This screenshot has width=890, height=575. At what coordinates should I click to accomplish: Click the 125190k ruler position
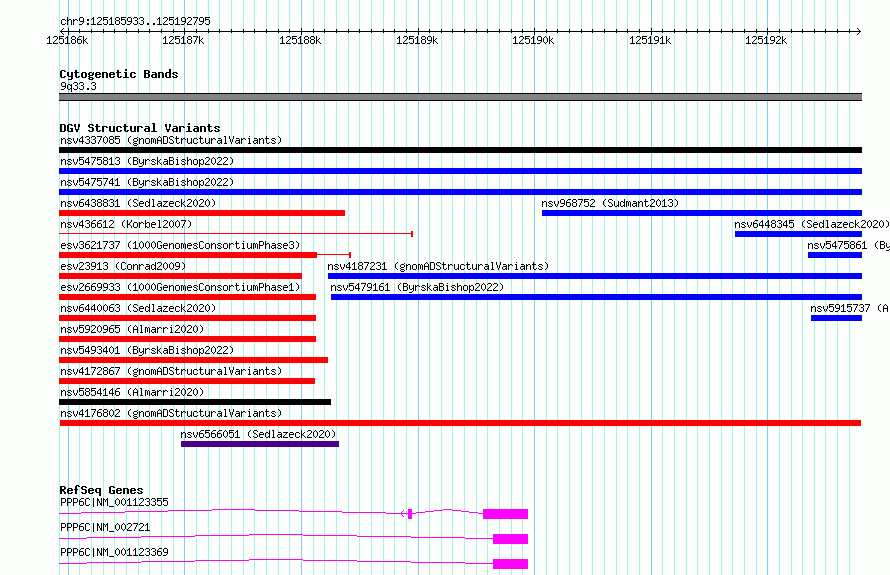[x=534, y=40]
